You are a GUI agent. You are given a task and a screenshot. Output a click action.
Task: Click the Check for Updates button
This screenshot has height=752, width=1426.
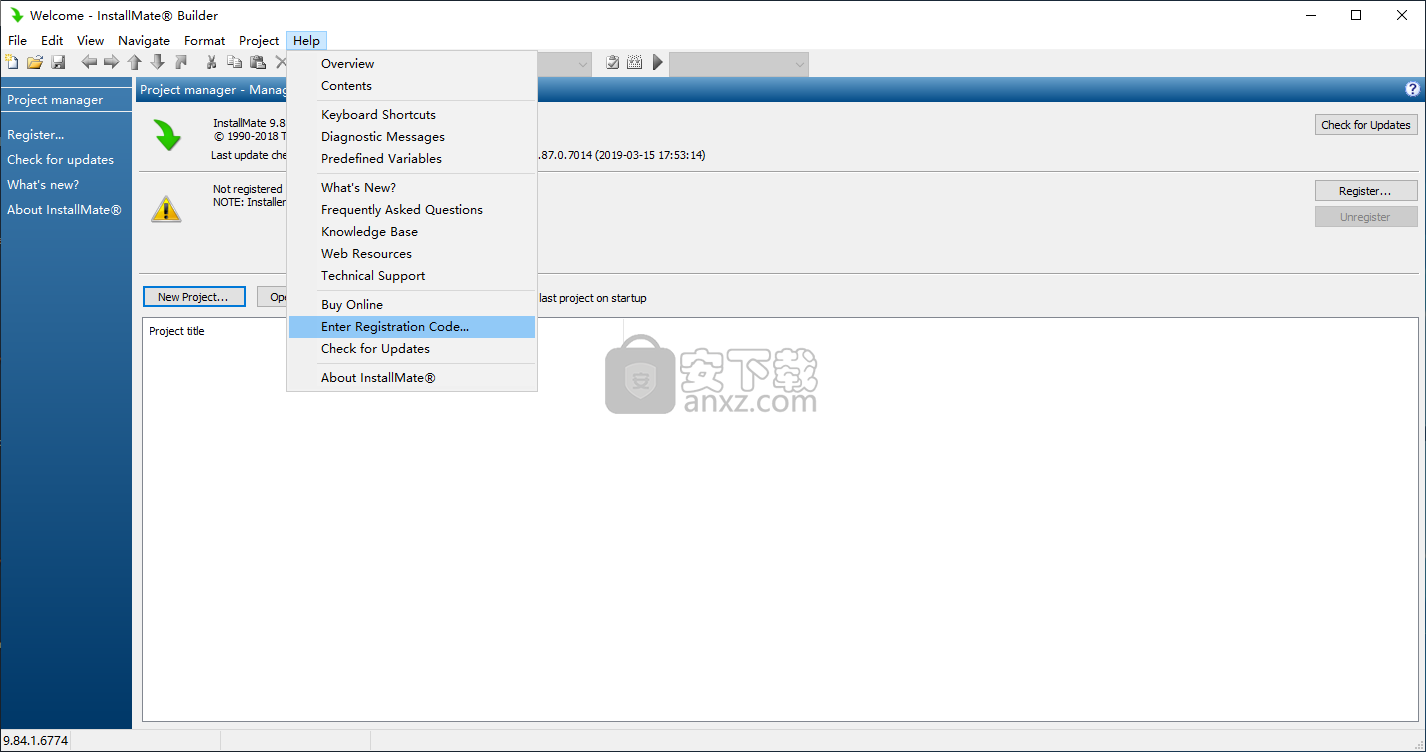(1366, 125)
